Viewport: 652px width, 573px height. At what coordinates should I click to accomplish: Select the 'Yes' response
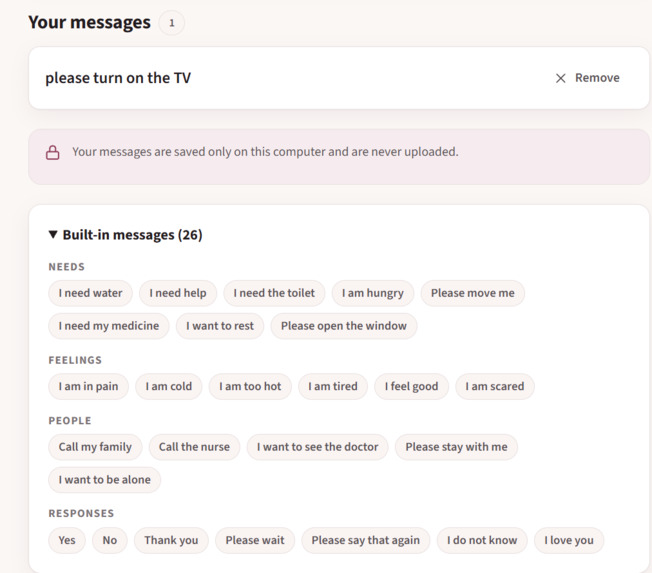point(67,541)
